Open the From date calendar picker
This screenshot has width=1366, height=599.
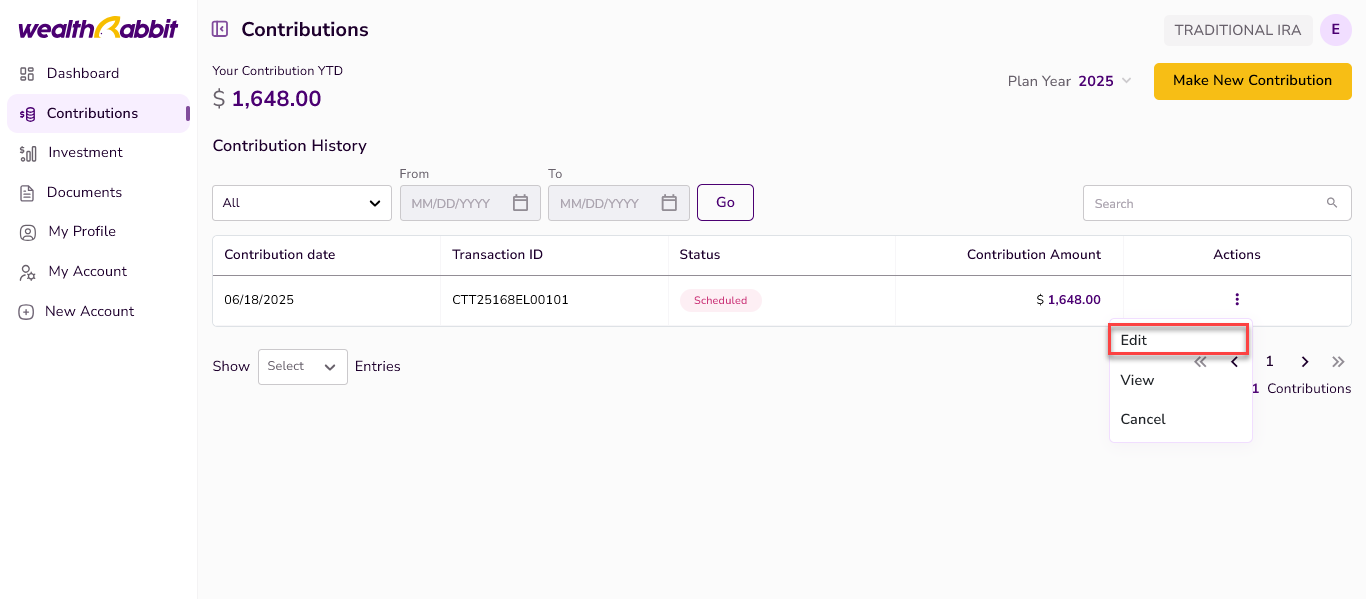point(520,203)
